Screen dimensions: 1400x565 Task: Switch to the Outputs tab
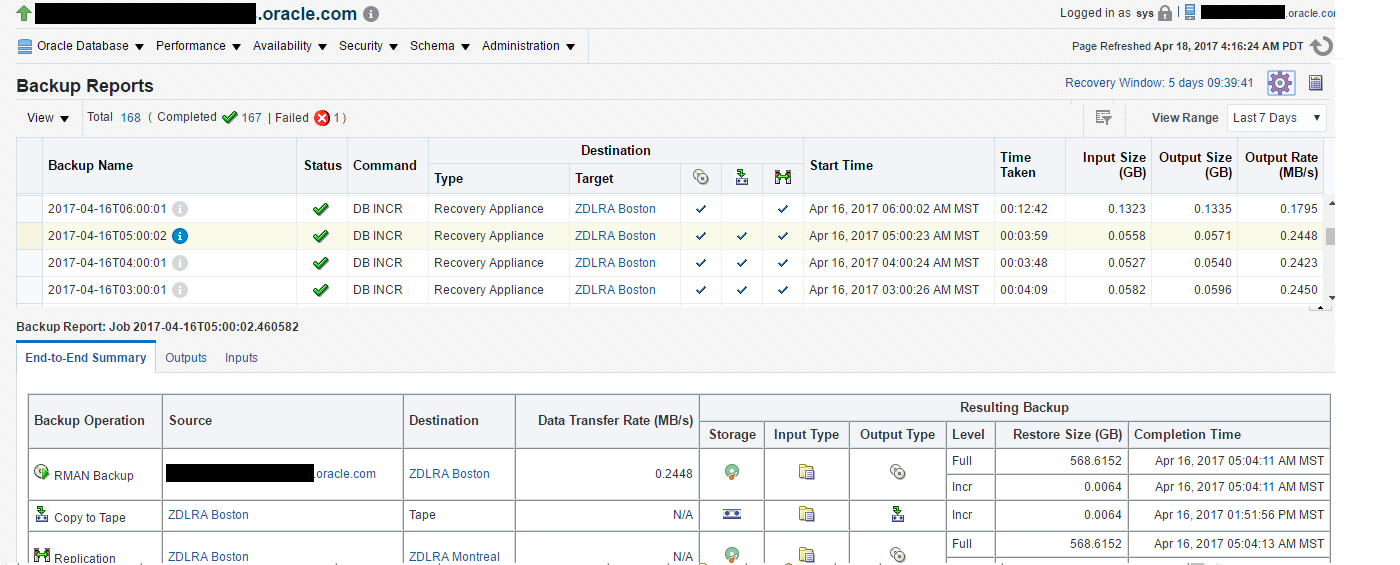pyautogui.click(x=186, y=358)
